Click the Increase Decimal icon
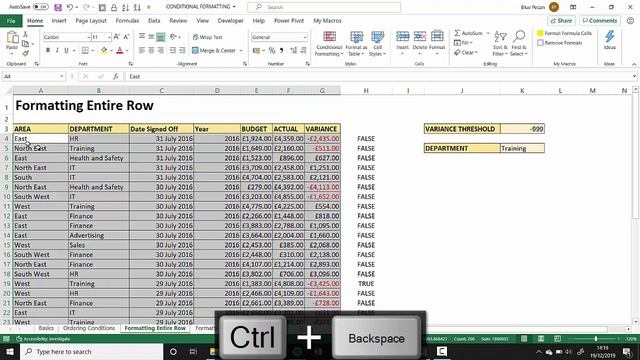This screenshot has height=360, width=640. [x=293, y=51]
